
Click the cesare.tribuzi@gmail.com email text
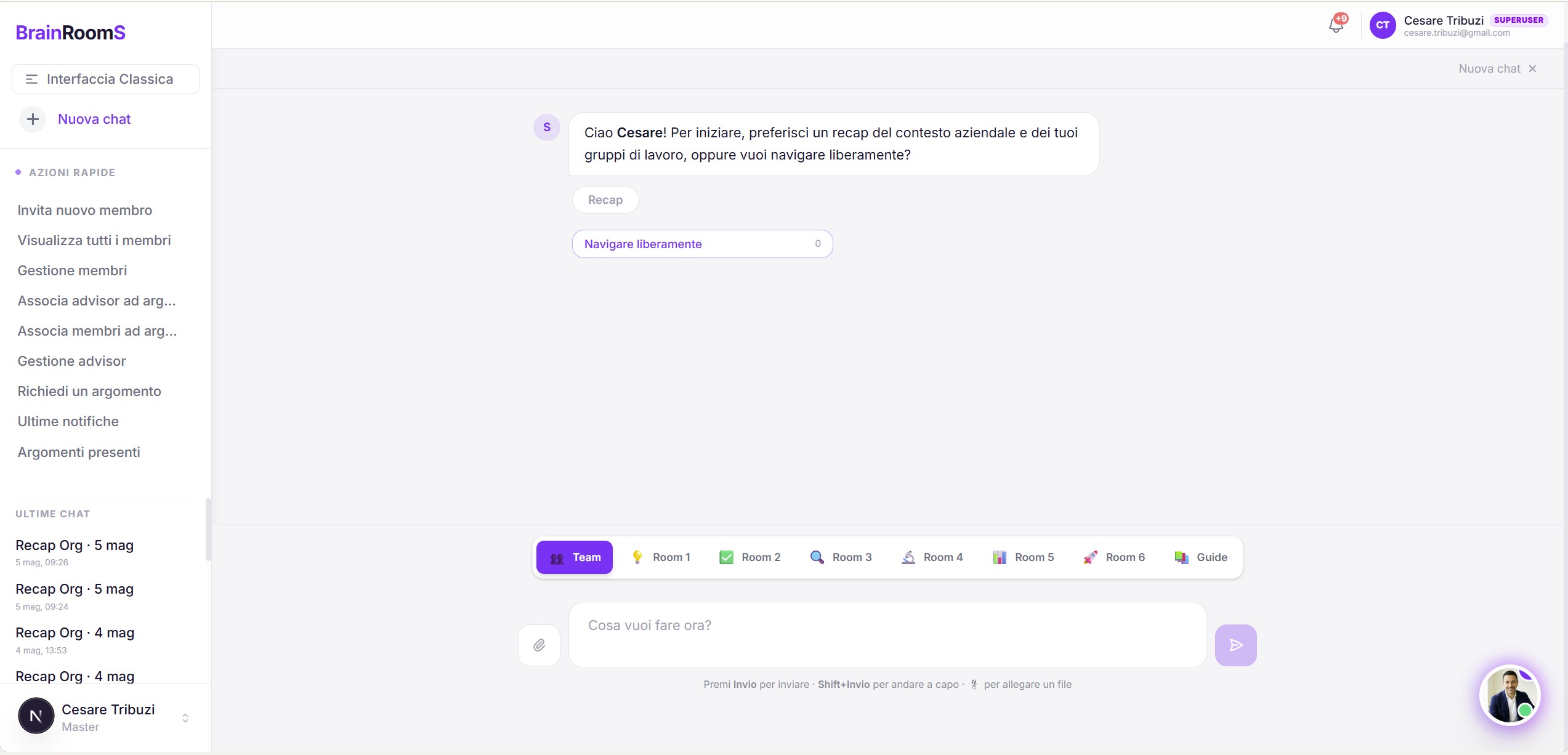pyautogui.click(x=1457, y=33)
